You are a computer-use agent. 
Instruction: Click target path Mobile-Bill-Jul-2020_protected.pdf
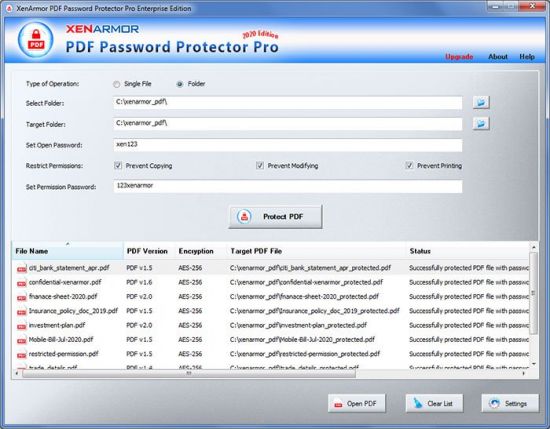coord(302,340)
